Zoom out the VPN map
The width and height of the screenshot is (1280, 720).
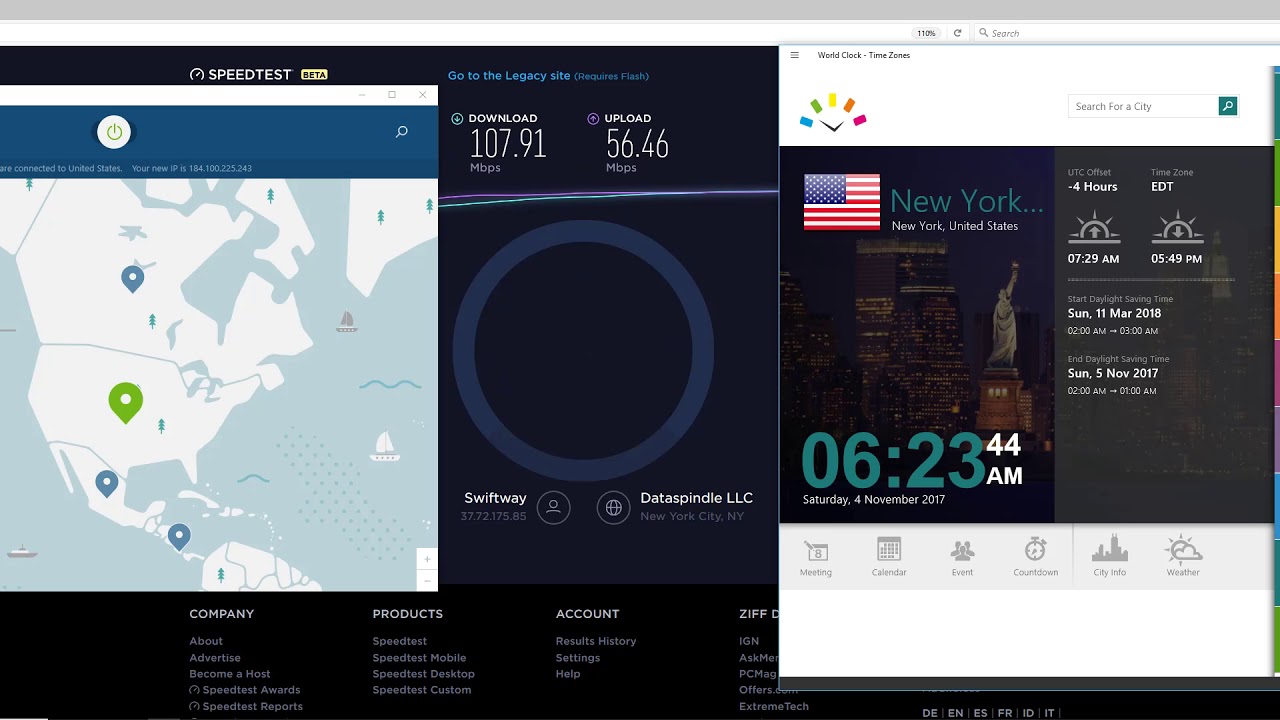coord(427,580)
